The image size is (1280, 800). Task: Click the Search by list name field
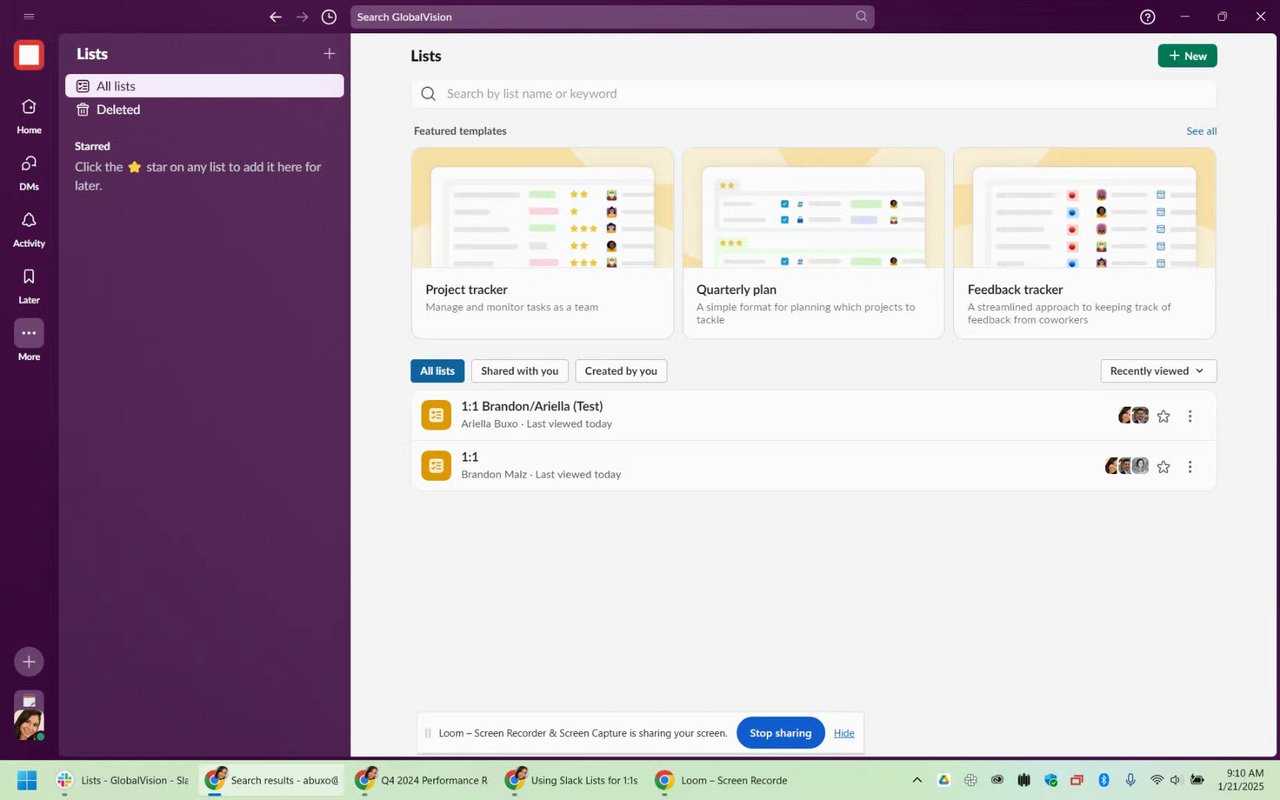click(814, 94)
